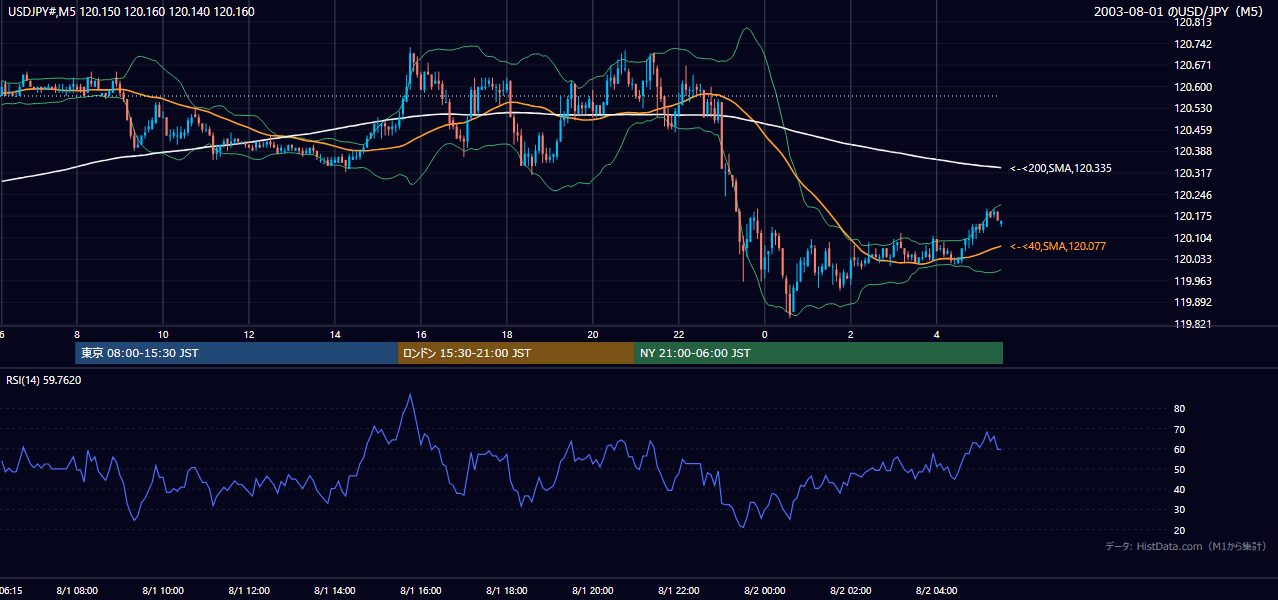Viewport: 1278px width, 600px height.
Task: Click the 8/1 14:00 time label
Action: [x=335, y=590]
